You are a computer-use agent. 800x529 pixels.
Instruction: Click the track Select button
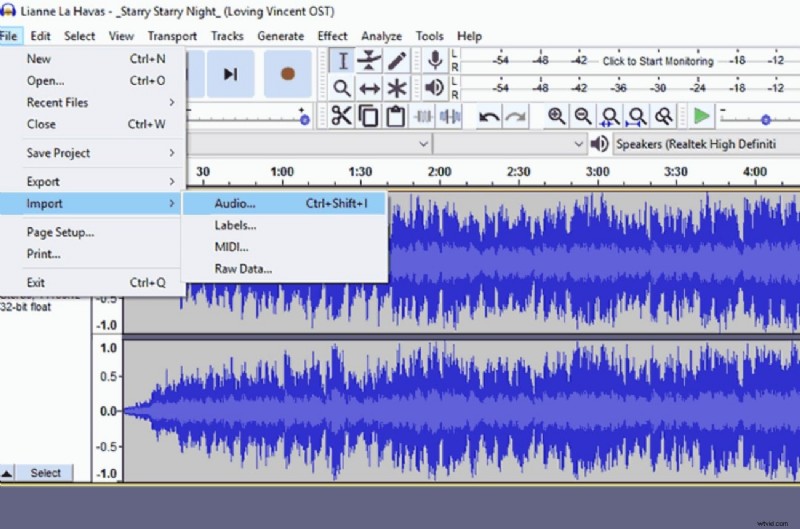(x=45, y=473)
